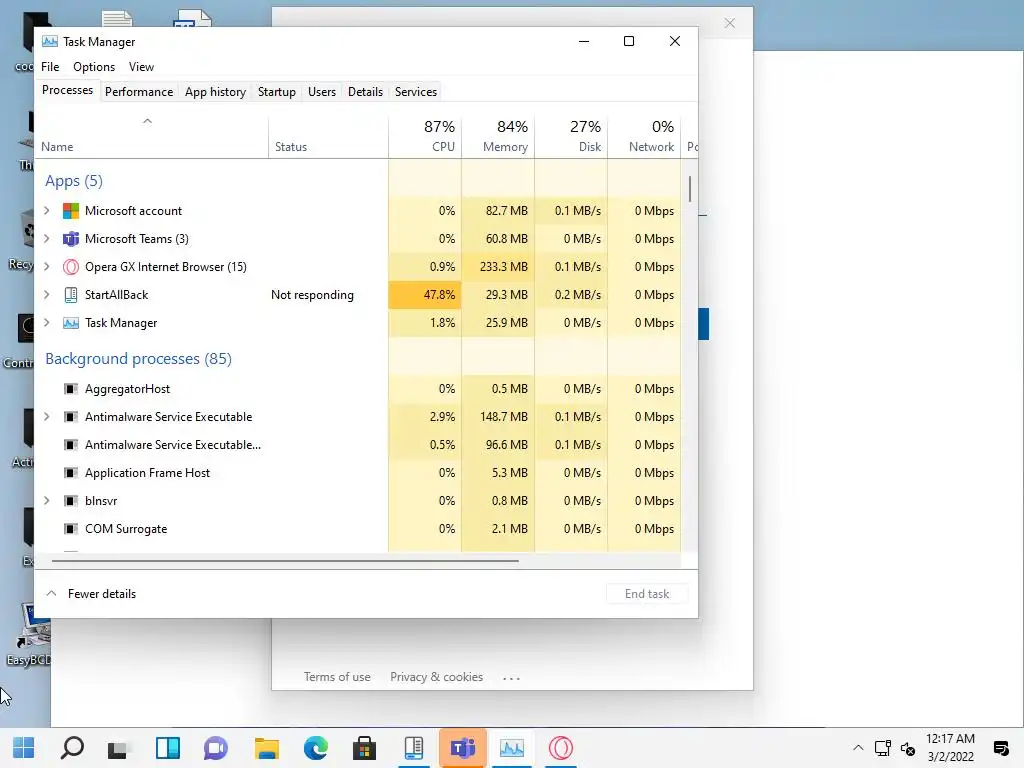Select the 47.8% CPU cell for StartAllBack

coord(425,295)
